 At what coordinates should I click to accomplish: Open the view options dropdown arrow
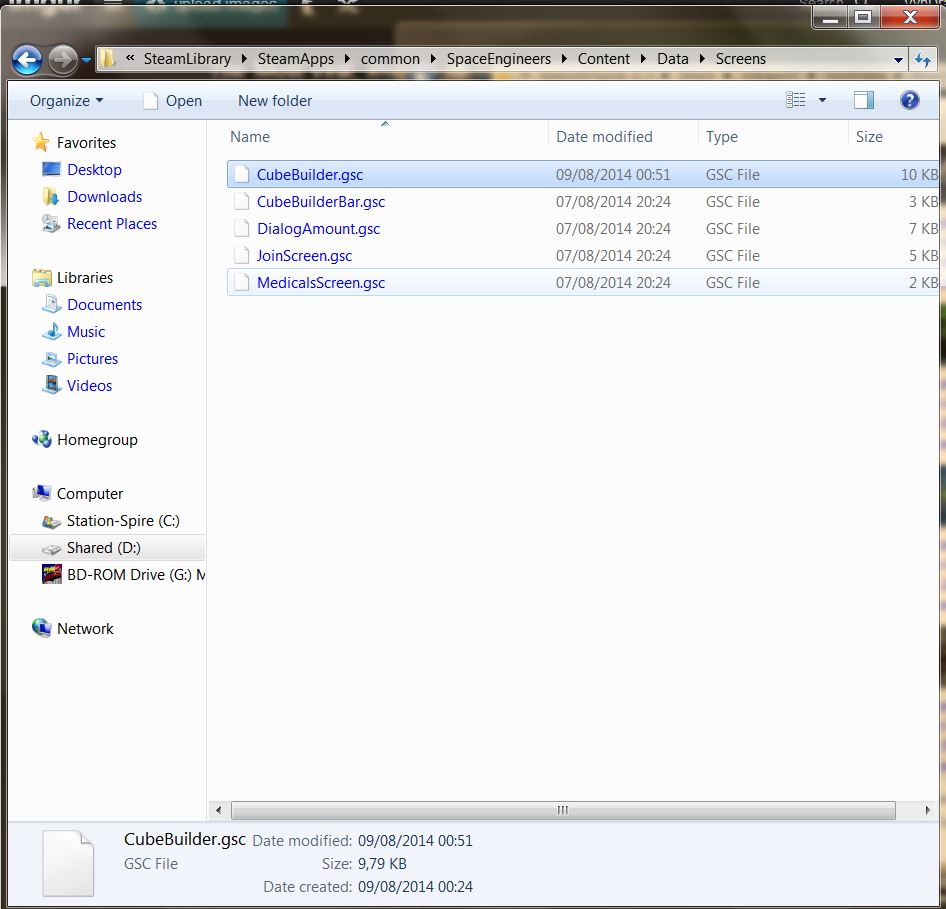coord(822,100)
